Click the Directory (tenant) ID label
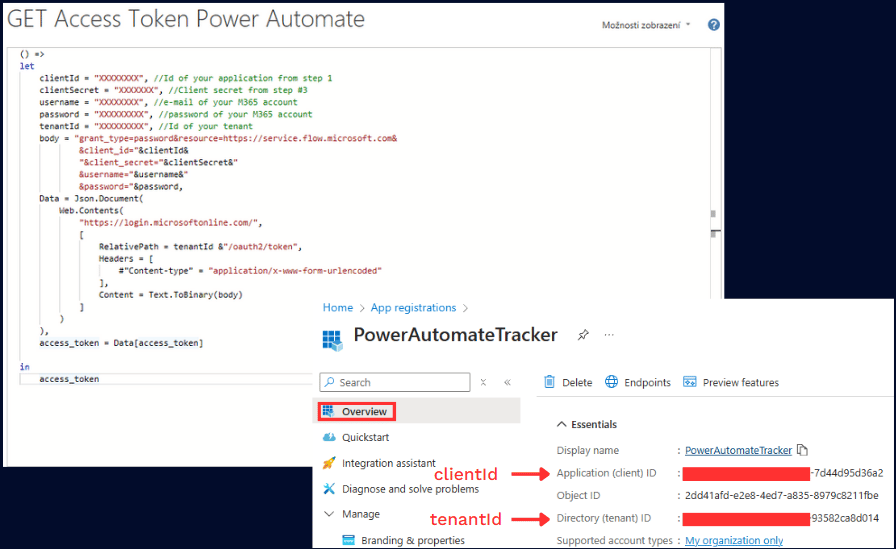896x549 pixels. click(603, 518)
